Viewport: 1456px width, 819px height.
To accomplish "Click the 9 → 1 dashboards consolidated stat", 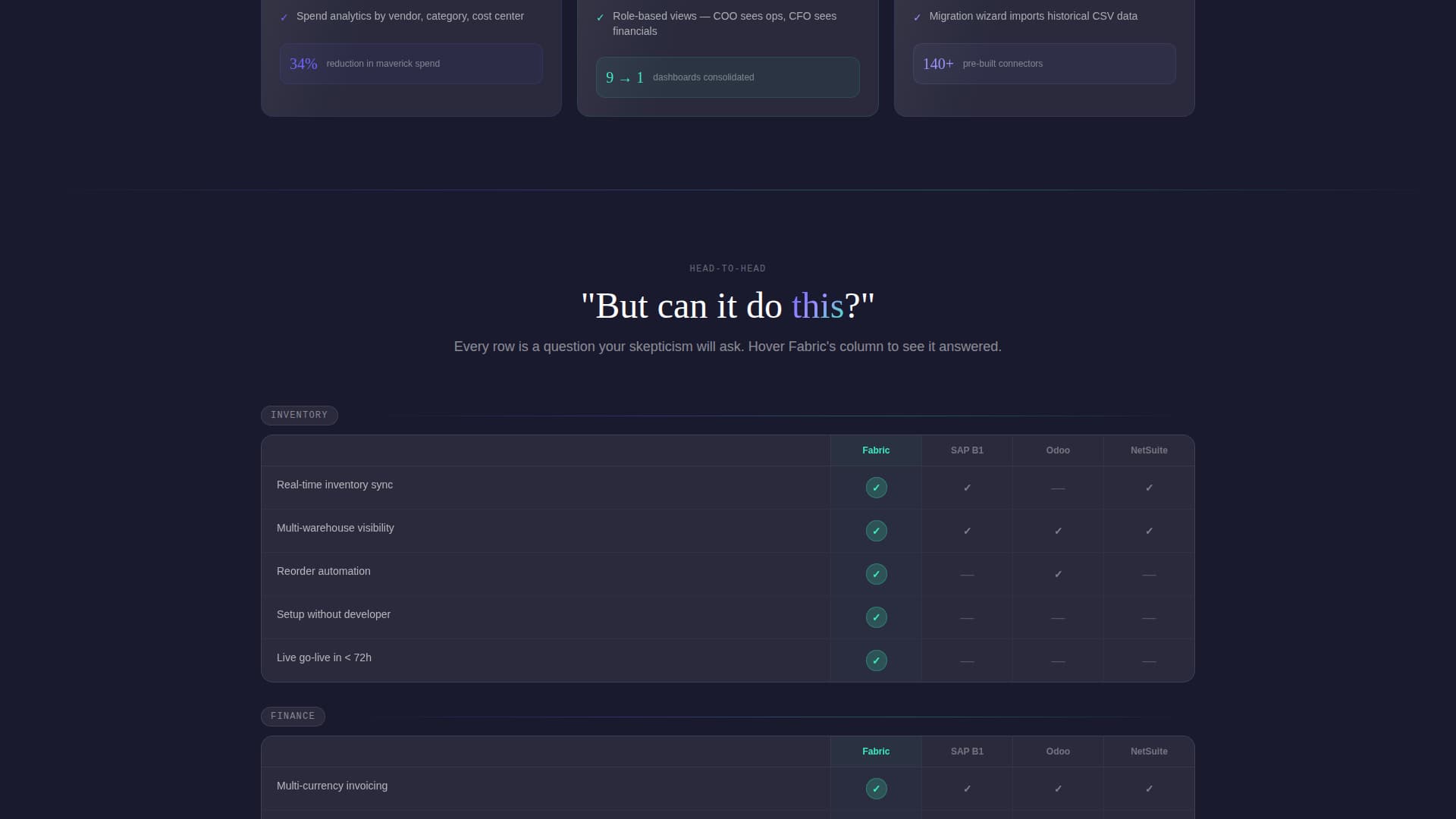I will coord(727,77).
